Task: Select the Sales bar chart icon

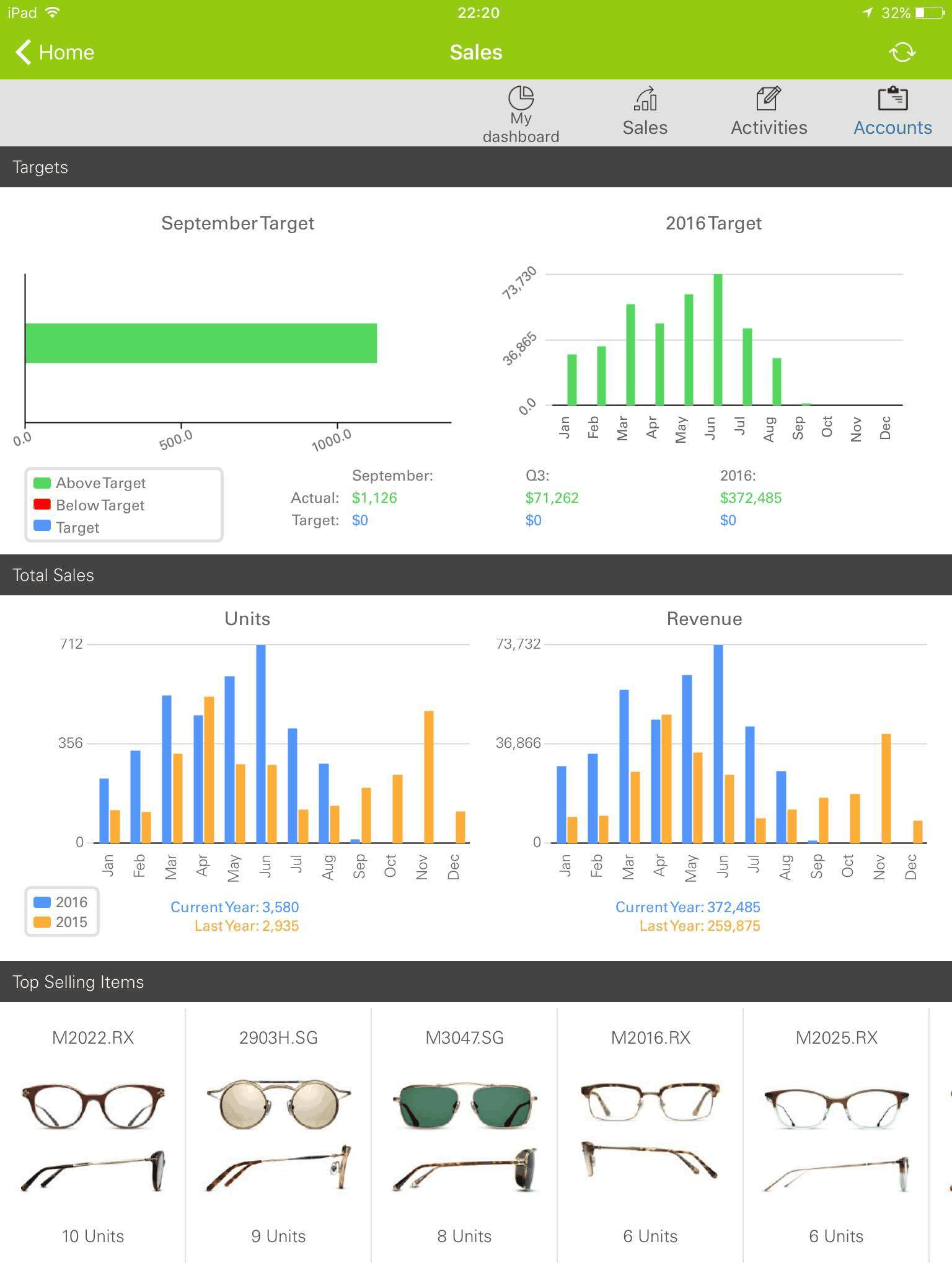Action: [645, 98]
